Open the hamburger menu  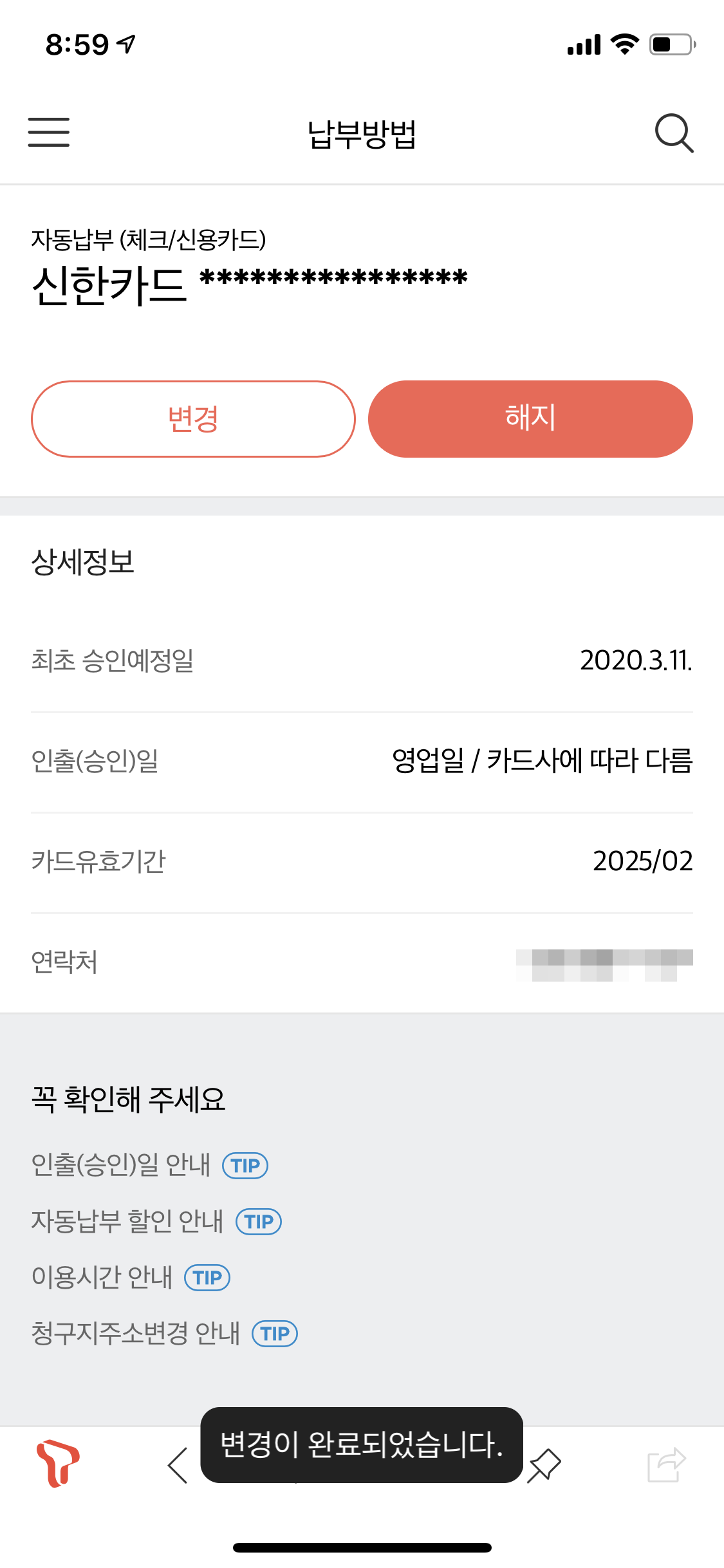pyautogui.click(x=49, y=133)
